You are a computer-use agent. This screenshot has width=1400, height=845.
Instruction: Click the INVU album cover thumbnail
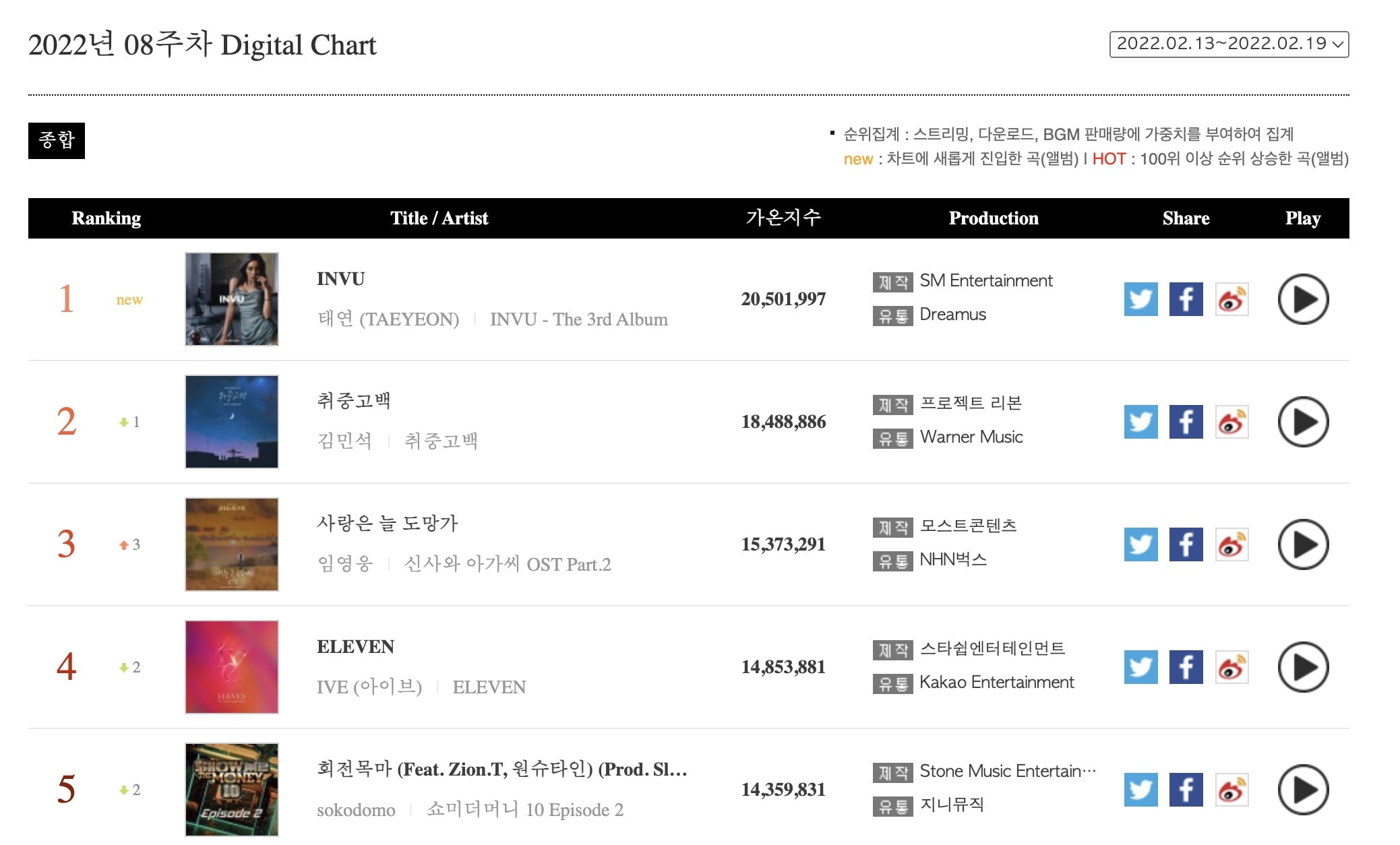pyautogui.click(x=232, y=299)
